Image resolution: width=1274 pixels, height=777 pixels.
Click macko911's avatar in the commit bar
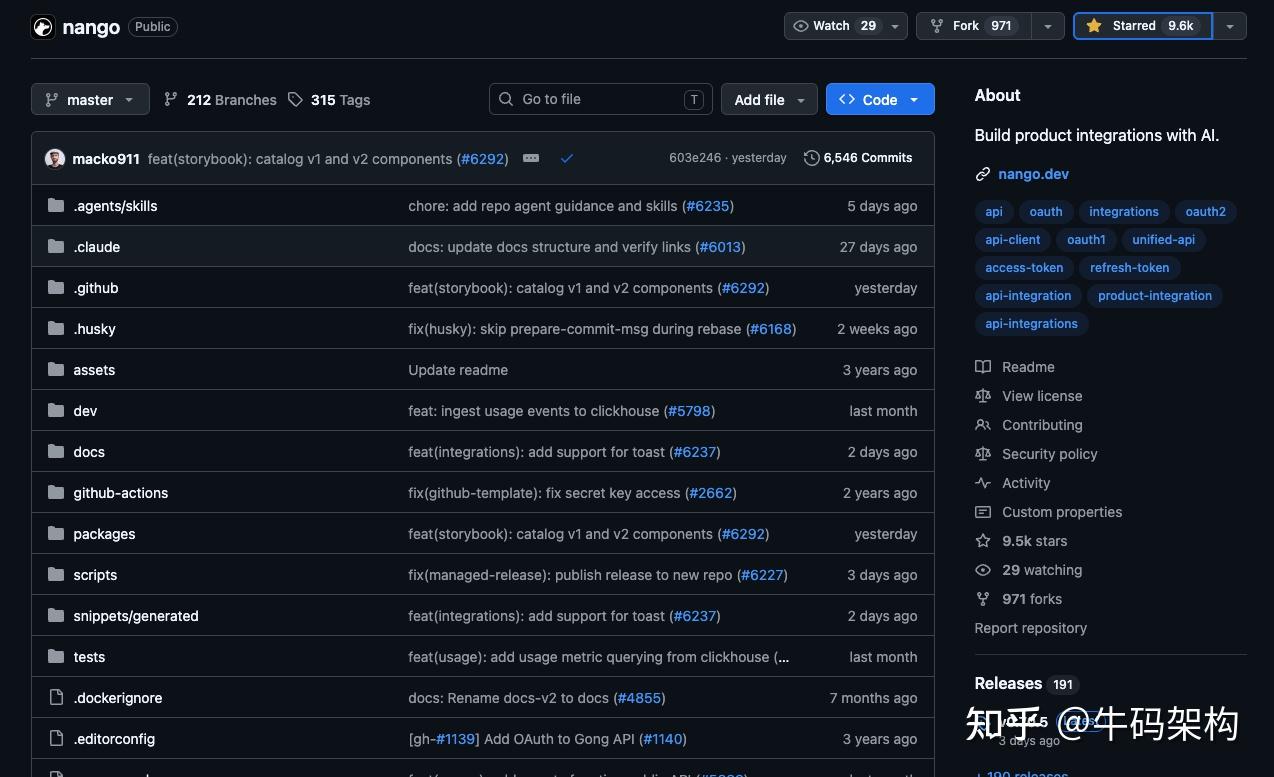(55, 158)
